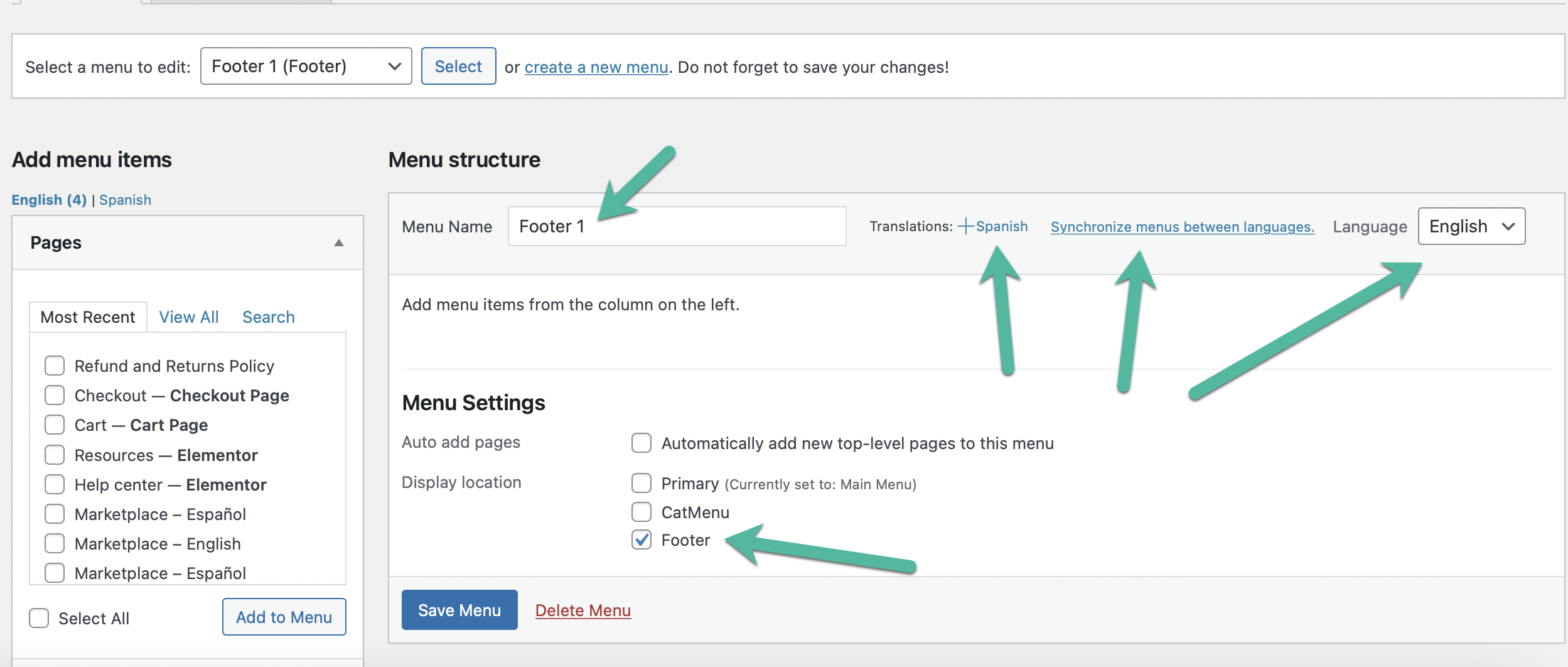Check the CatMenu display location
The height and width of the screenshot is (667, 1568).
point(642,512)
